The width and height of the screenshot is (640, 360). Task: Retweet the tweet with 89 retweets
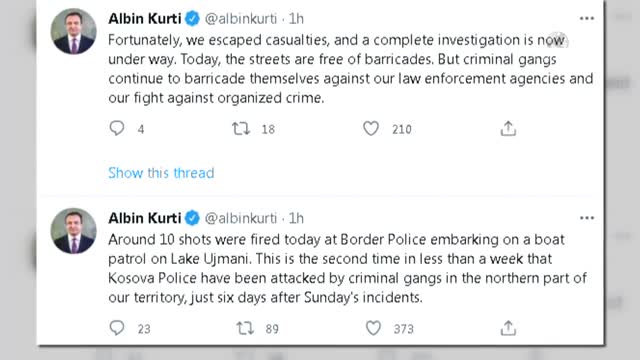coord(245,328)
